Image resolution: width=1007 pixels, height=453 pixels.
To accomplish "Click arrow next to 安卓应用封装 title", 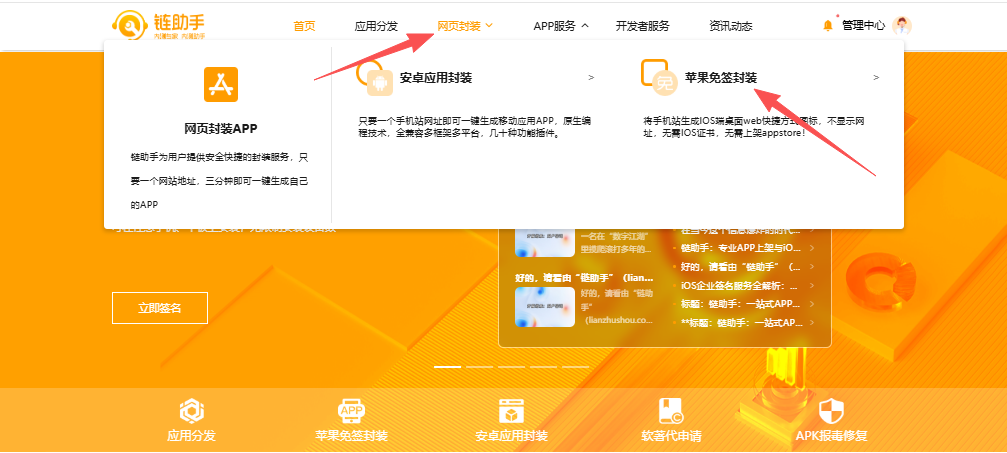I will click(x=591, y=77).
